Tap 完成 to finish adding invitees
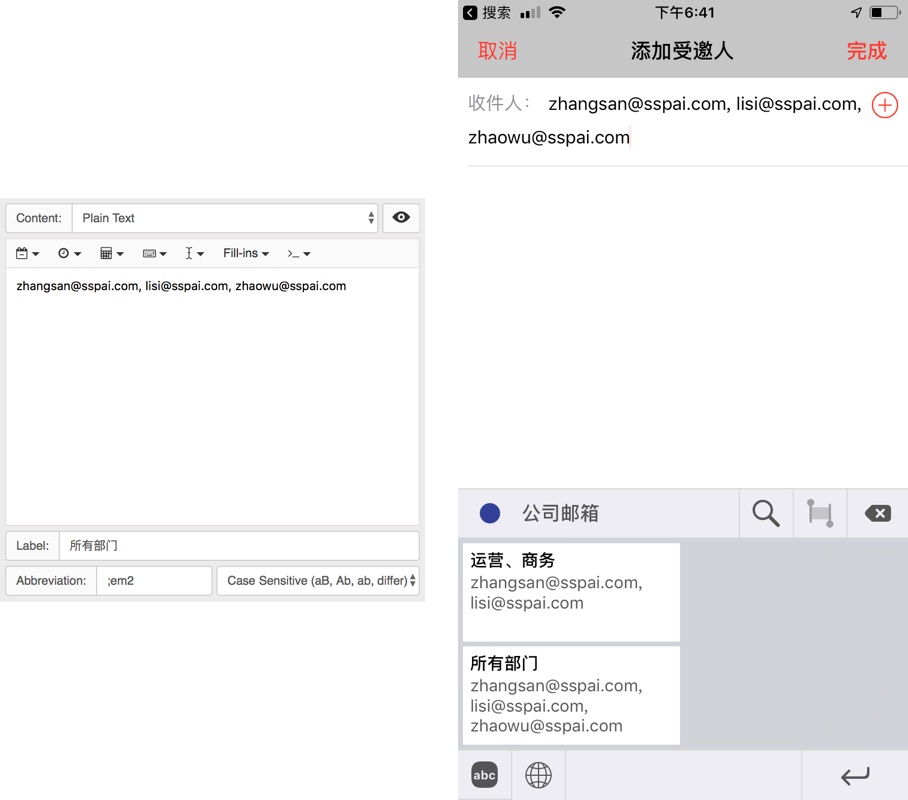This screenshot has height=800, width=908. 866,51
